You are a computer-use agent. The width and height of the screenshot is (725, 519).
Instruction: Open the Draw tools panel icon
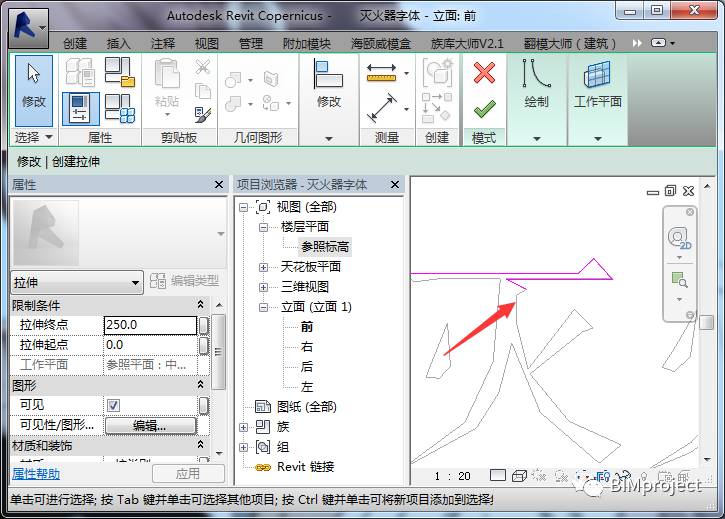tap(536, 74)
